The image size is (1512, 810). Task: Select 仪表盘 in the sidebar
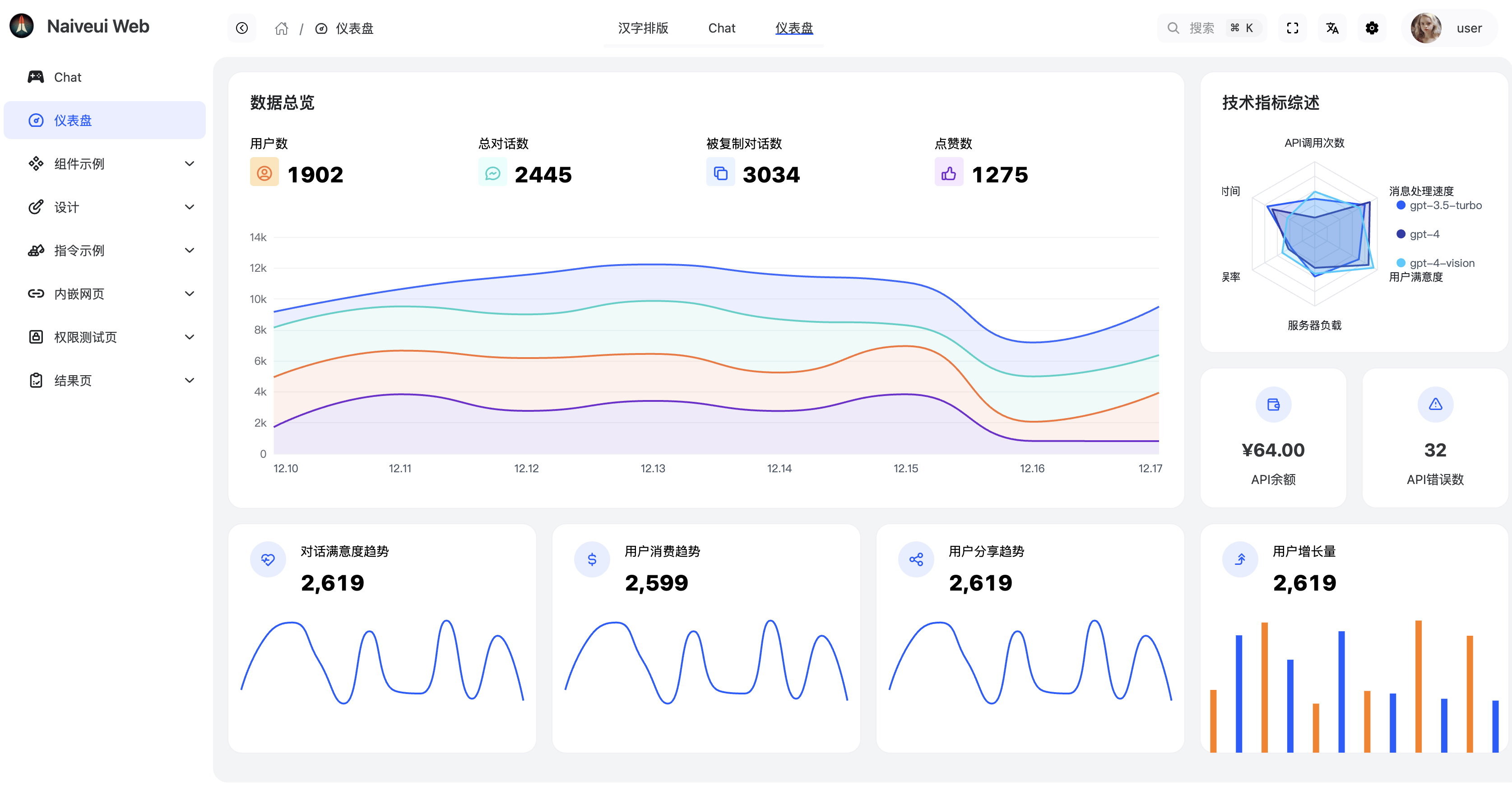tap(104, 120)
